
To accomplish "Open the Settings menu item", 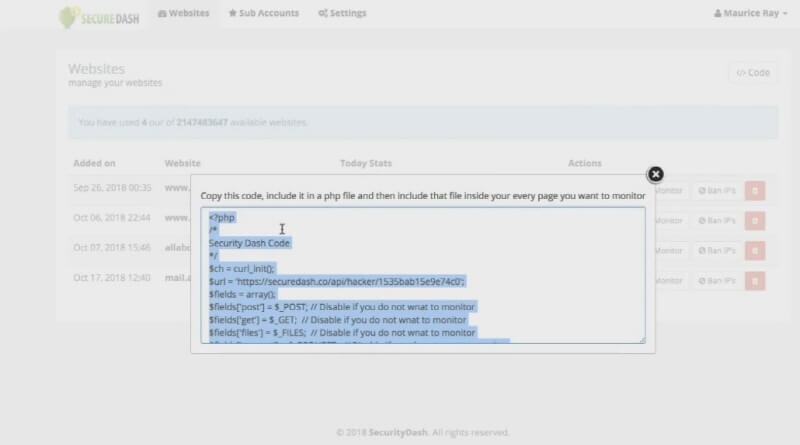I will coord(342,13).
